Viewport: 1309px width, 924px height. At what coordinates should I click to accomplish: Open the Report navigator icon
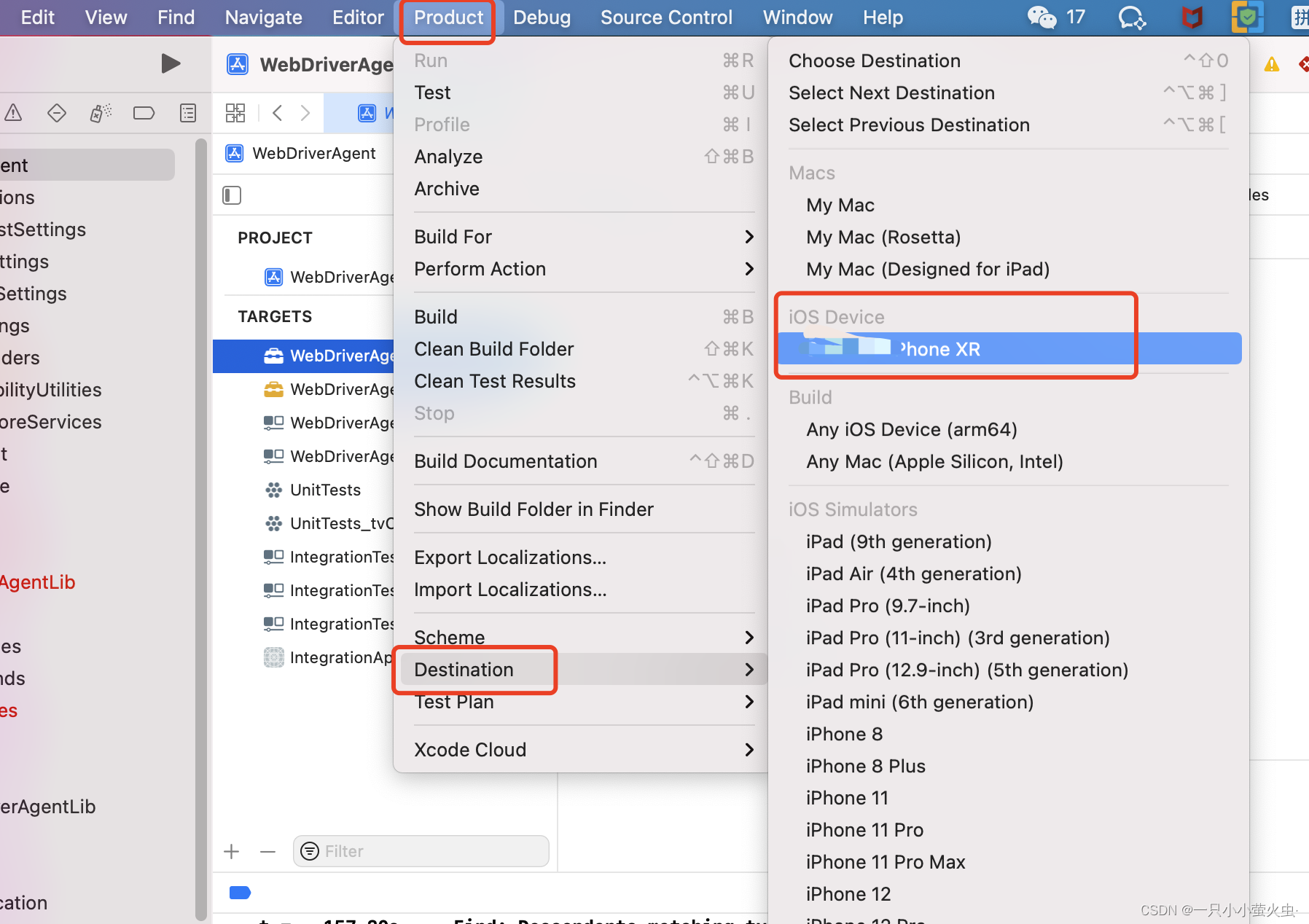tap(188, 113)
